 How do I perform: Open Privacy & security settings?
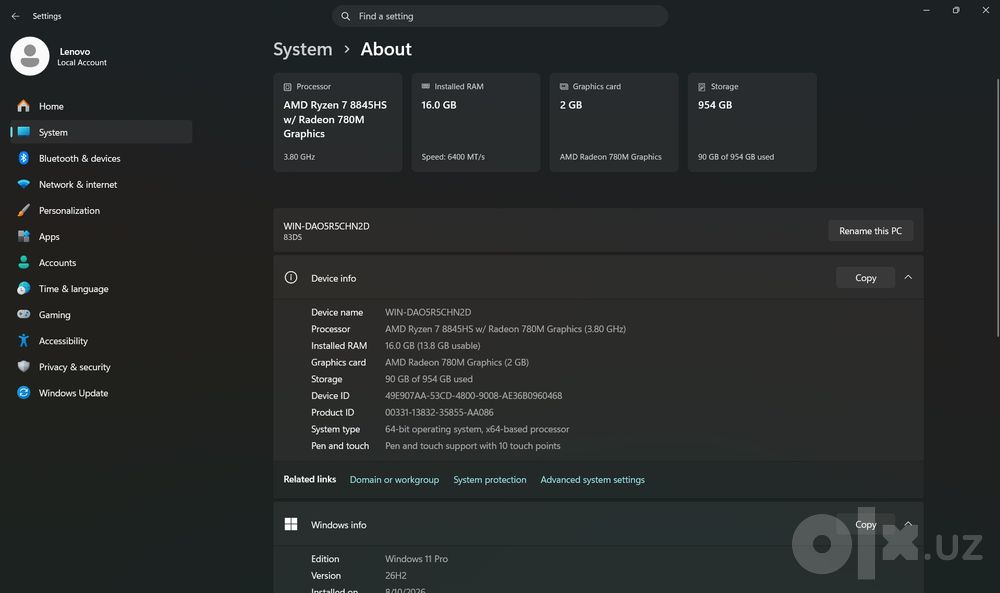101,367
